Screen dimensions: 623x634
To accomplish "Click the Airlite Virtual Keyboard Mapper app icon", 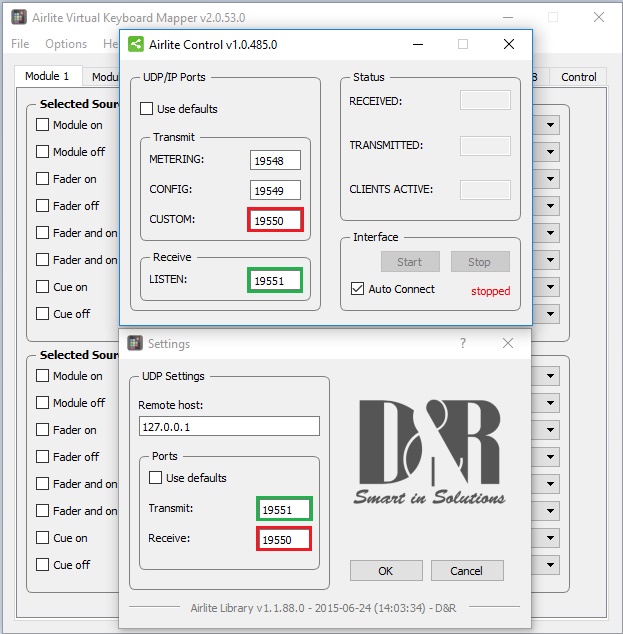I will [x=18, y=17].
